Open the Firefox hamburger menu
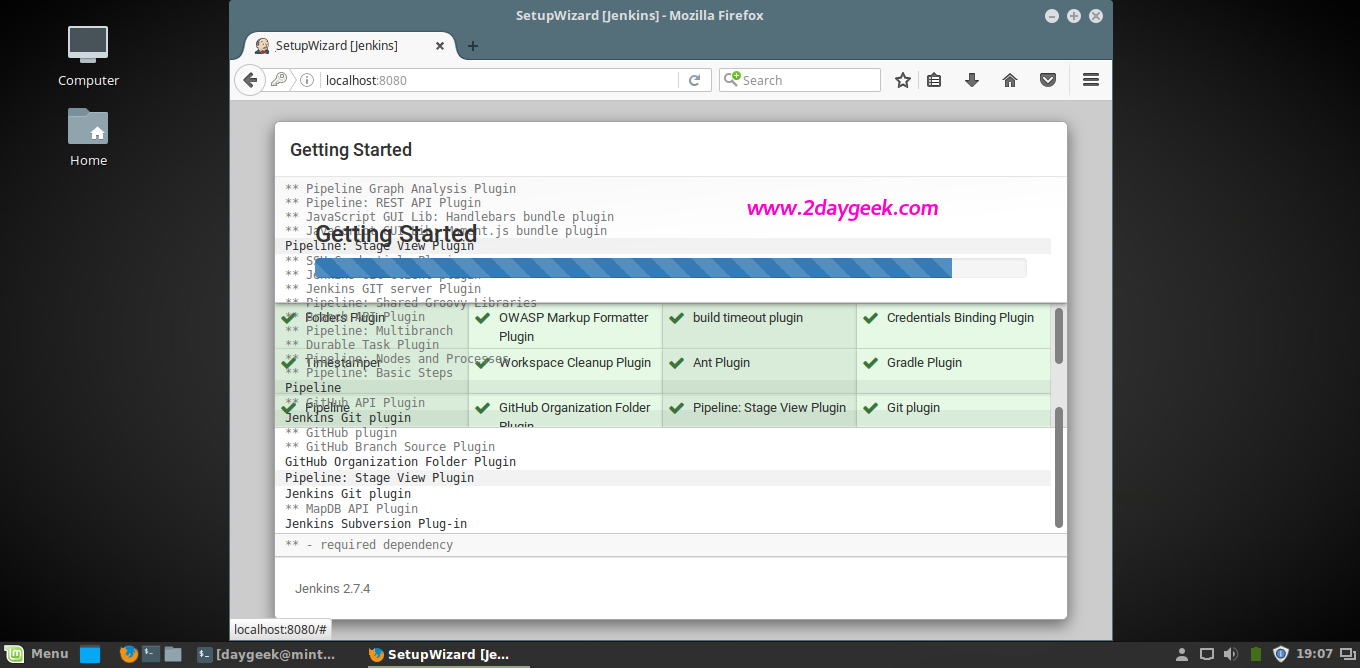 tap(1091, 80)
